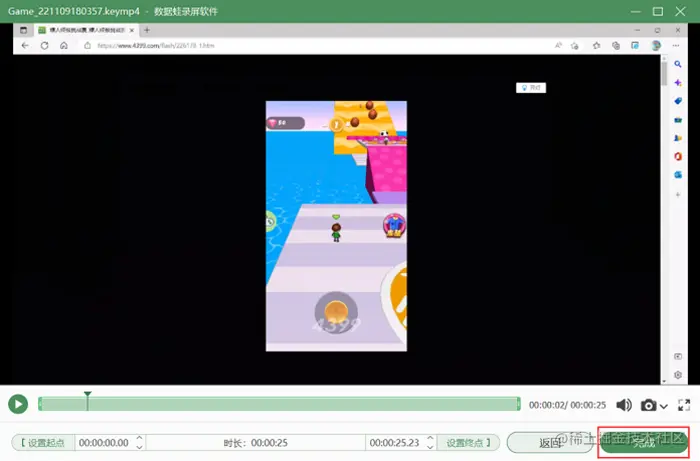Decrease end time with down stepper
The width and height of the screenshot is (700, 461).
pos(430,447)
